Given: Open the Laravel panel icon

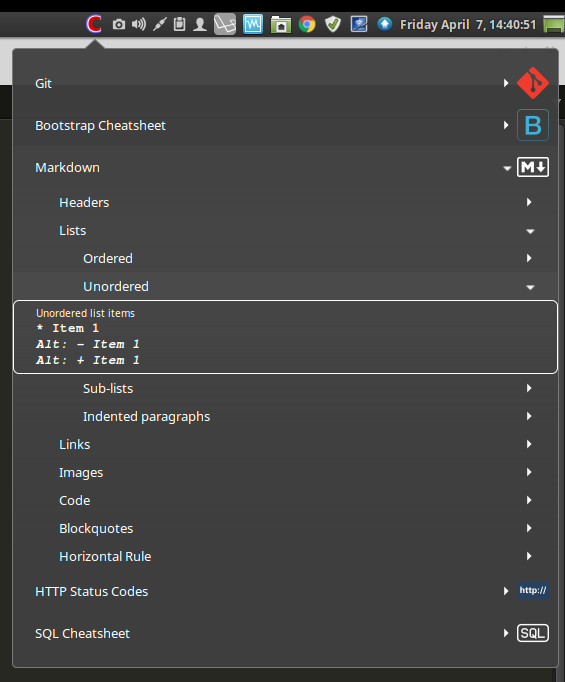Looking at the screenshot, I should coord(225,24).
